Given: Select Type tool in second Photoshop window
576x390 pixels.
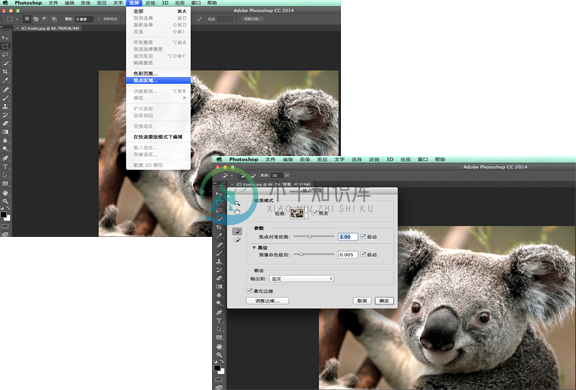Looking at the screenshot, I should [x=219, y=321].
